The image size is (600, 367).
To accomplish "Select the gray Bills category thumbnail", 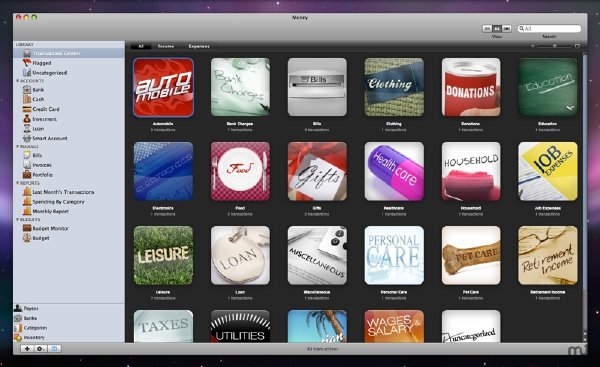I will tap(317, 87).
